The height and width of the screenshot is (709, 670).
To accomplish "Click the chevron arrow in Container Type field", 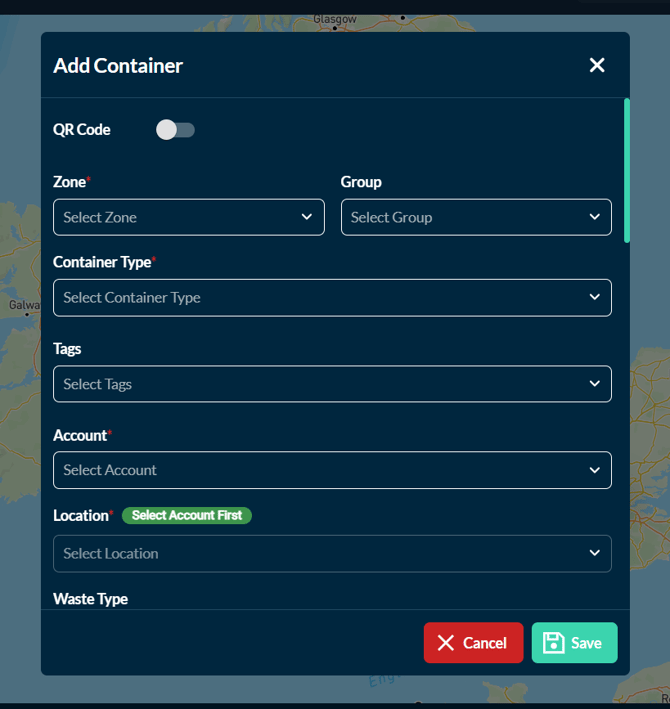I will (x=595, y=297).
